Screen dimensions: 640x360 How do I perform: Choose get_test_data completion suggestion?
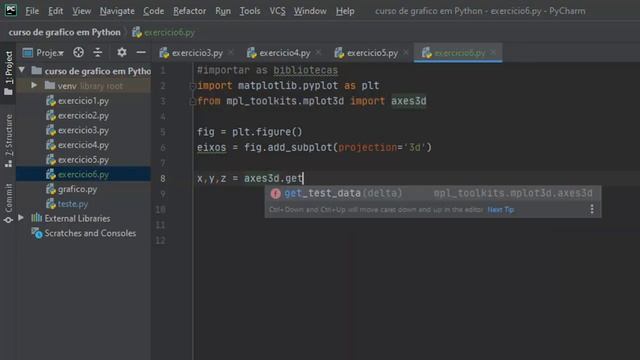tap(433, 193)
